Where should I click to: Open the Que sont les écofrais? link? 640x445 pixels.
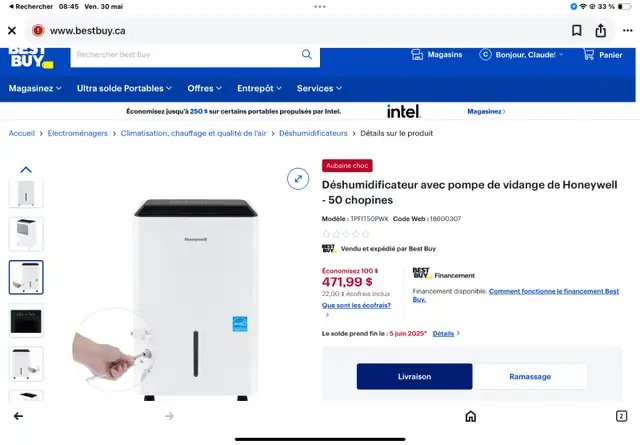[x=356, y=305]
